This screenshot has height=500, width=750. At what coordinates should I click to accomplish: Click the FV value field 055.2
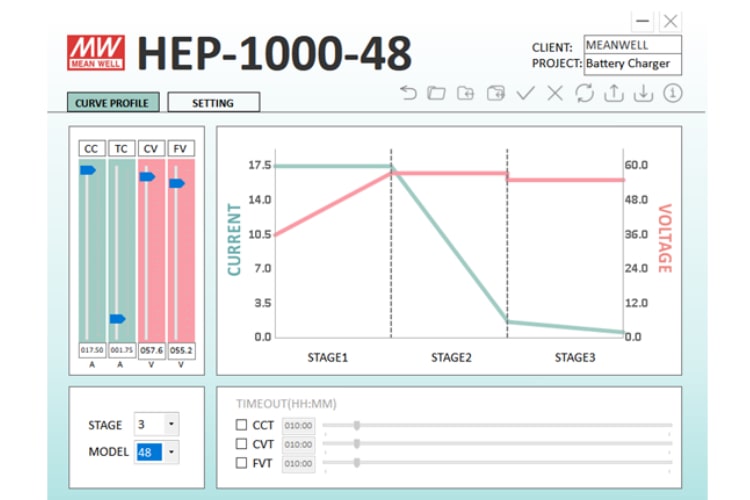tap(181, 350)
